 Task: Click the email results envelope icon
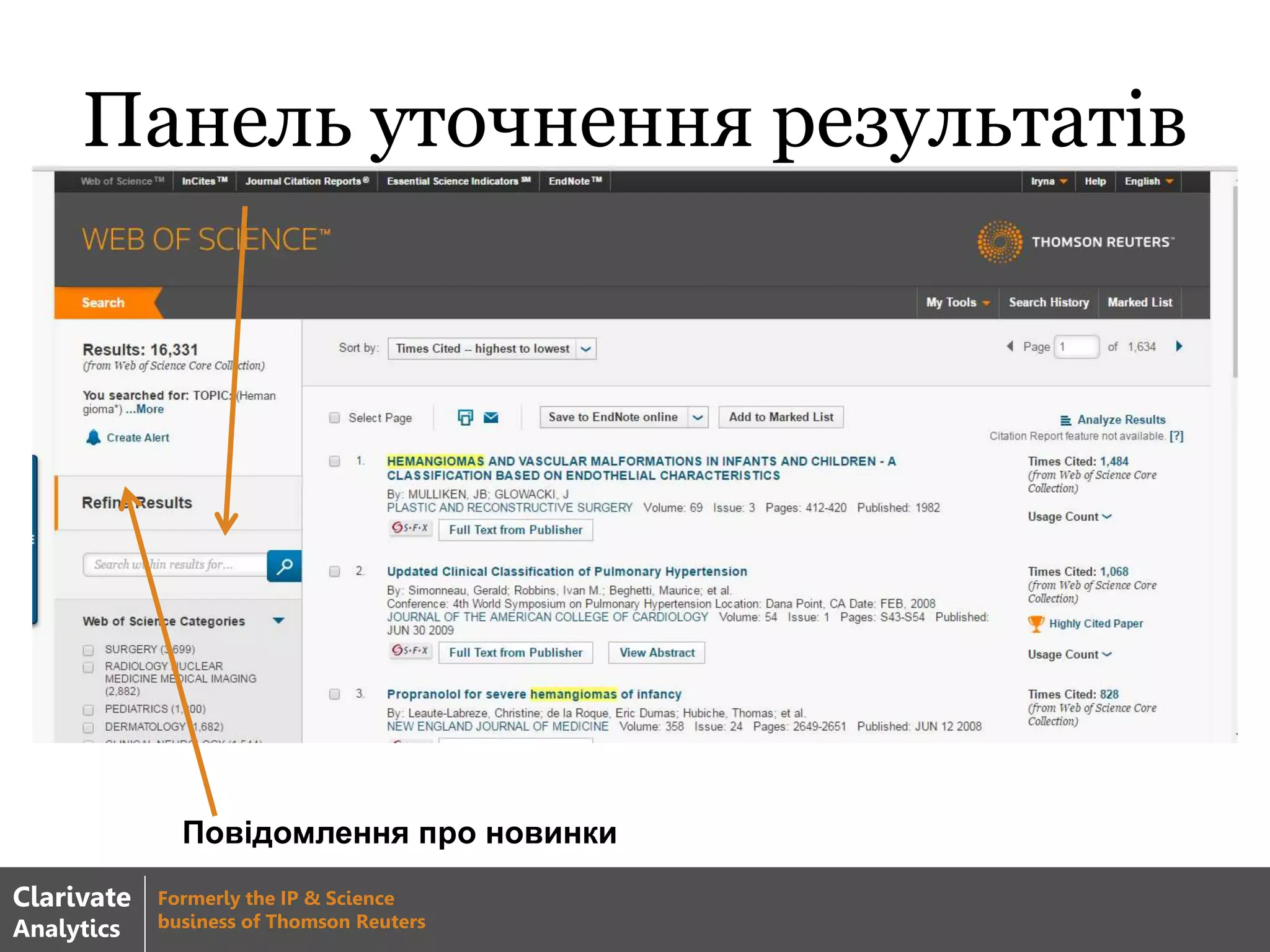(x=491, y=417)
